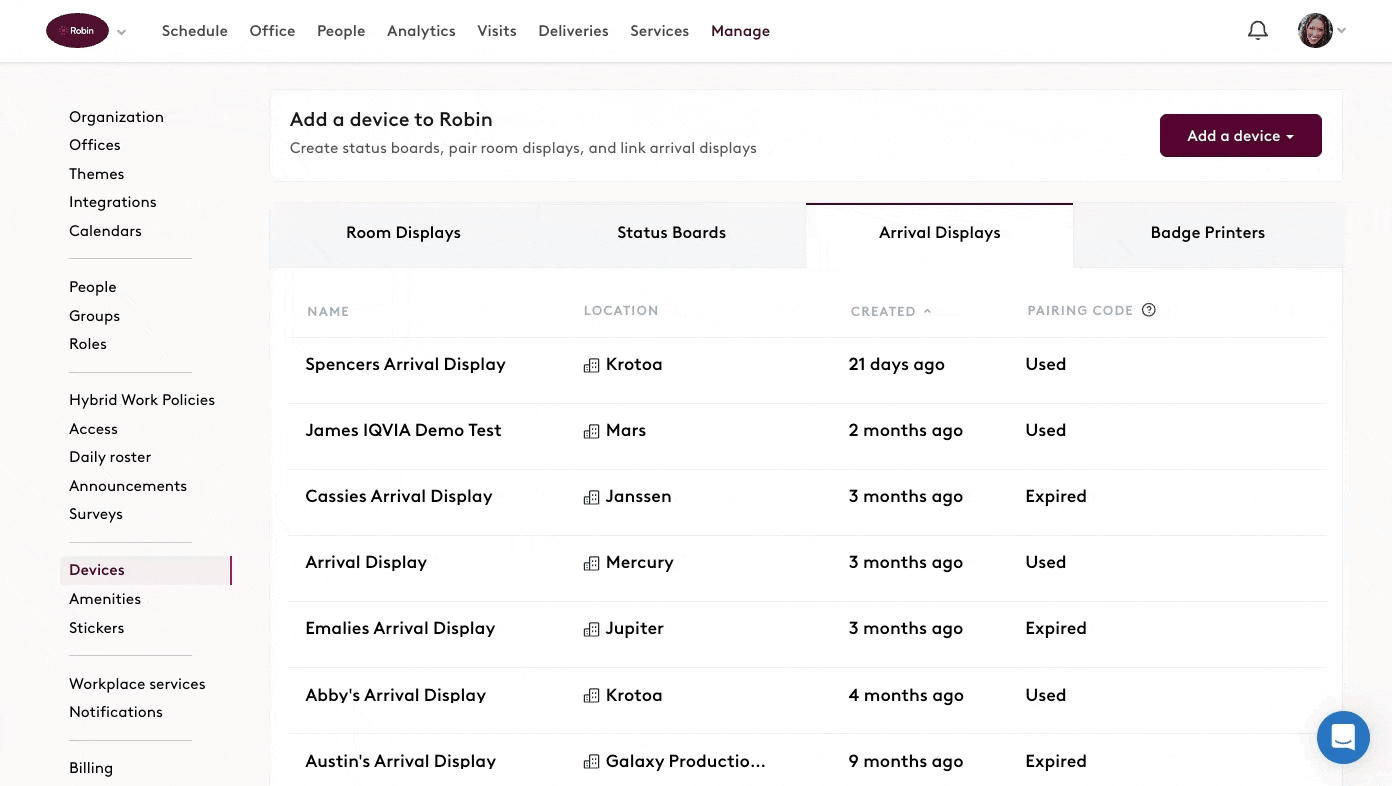Switch to the Room Displays tab
The width and height of the screenshot is (1392, 786).
click(x=403, y=233)
